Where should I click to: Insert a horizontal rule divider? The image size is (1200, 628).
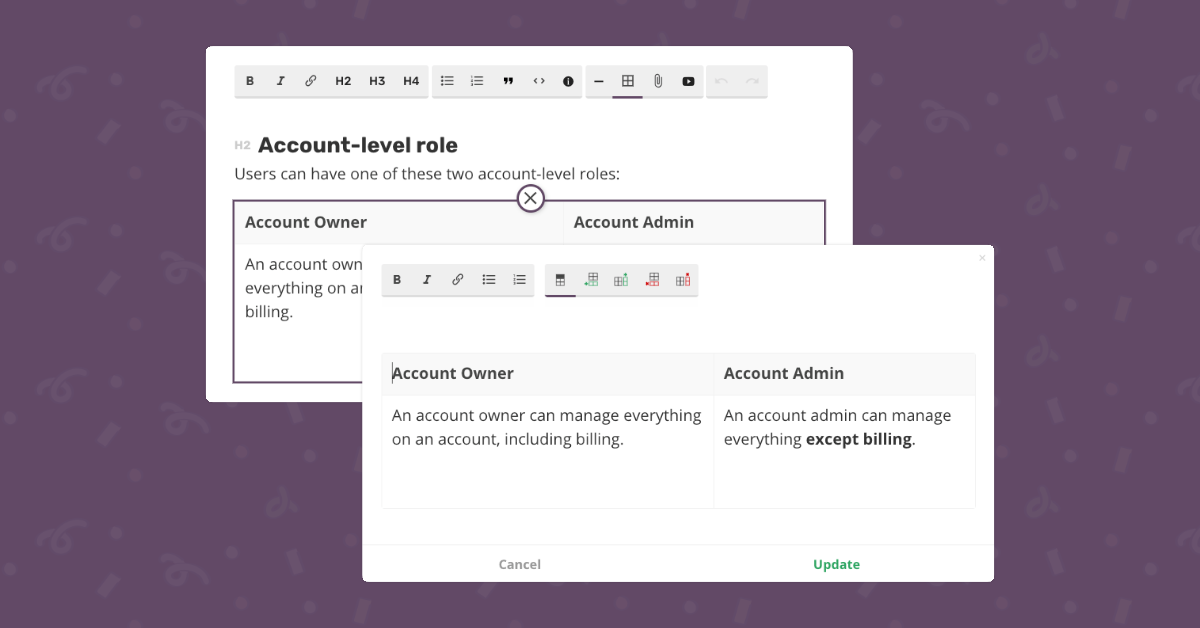click(599, 82)
